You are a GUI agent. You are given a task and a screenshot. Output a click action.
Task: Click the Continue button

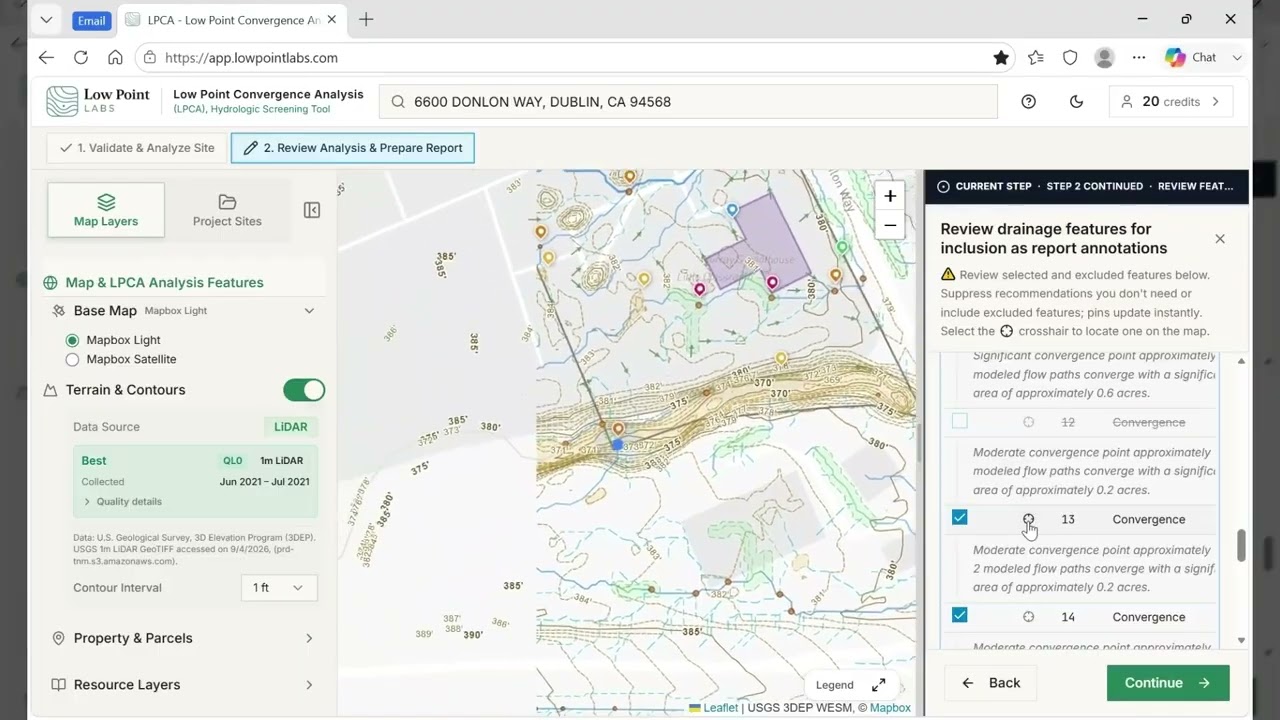pos(1168,683)
